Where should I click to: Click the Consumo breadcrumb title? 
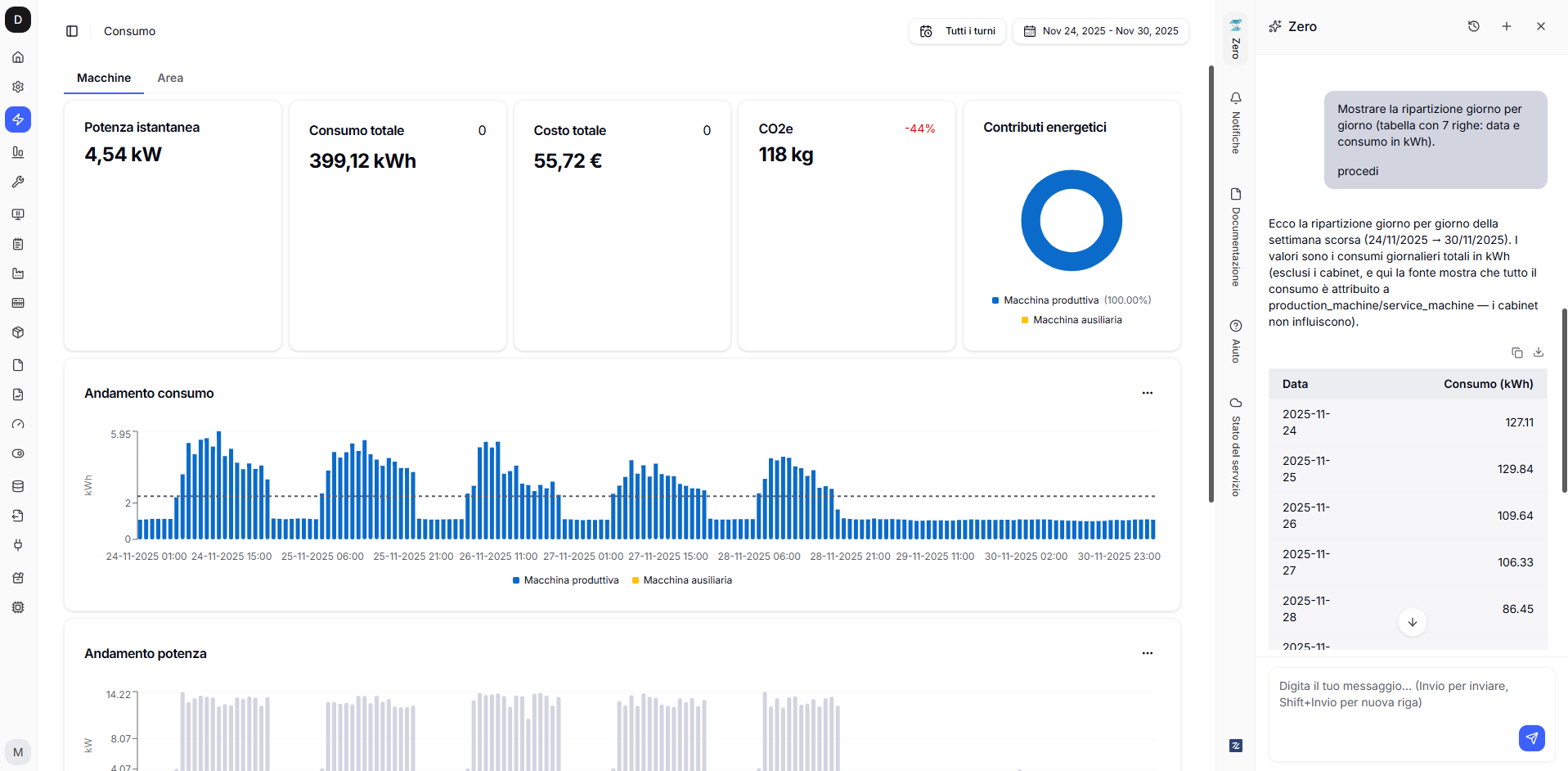(129, 31)
